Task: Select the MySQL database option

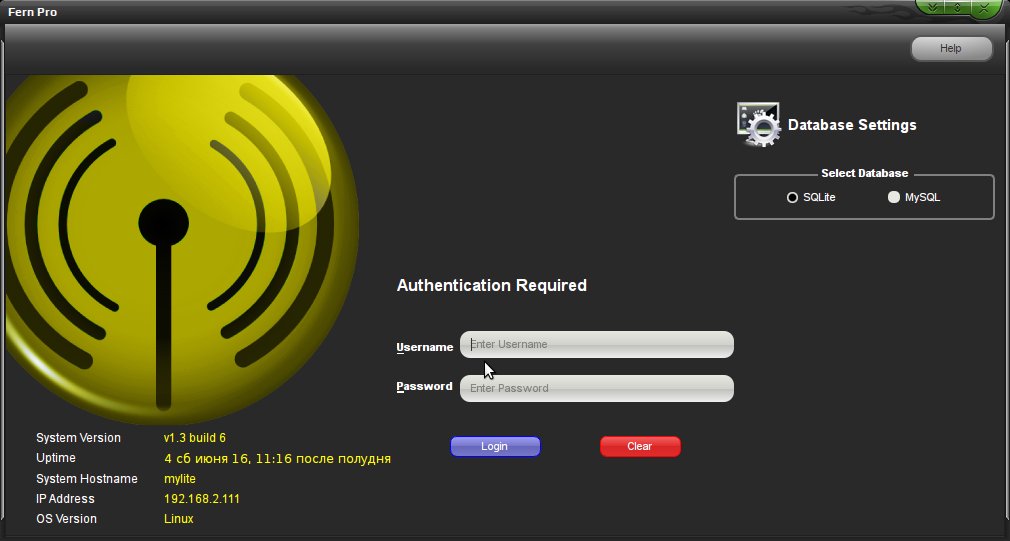Action: [913, 198]
